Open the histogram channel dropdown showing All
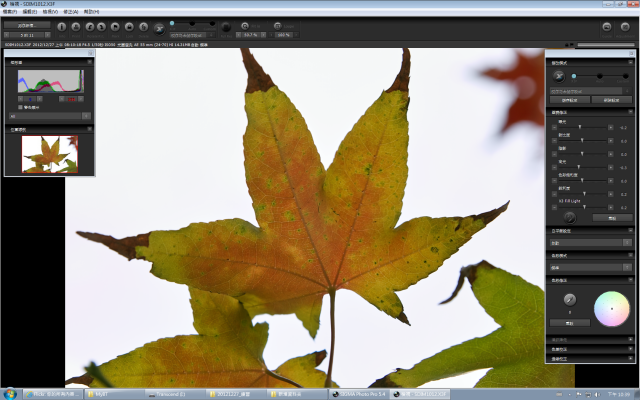 [49, 116]
